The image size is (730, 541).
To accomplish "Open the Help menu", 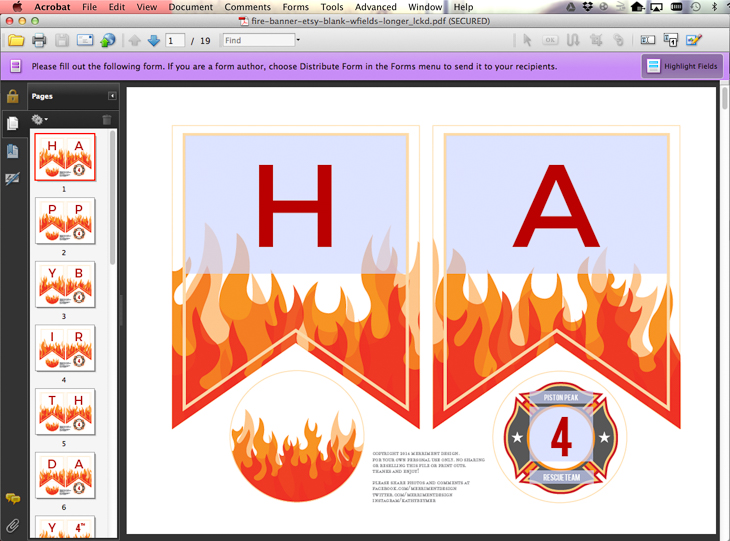I will pyautogui.click(x=463, y=7).
